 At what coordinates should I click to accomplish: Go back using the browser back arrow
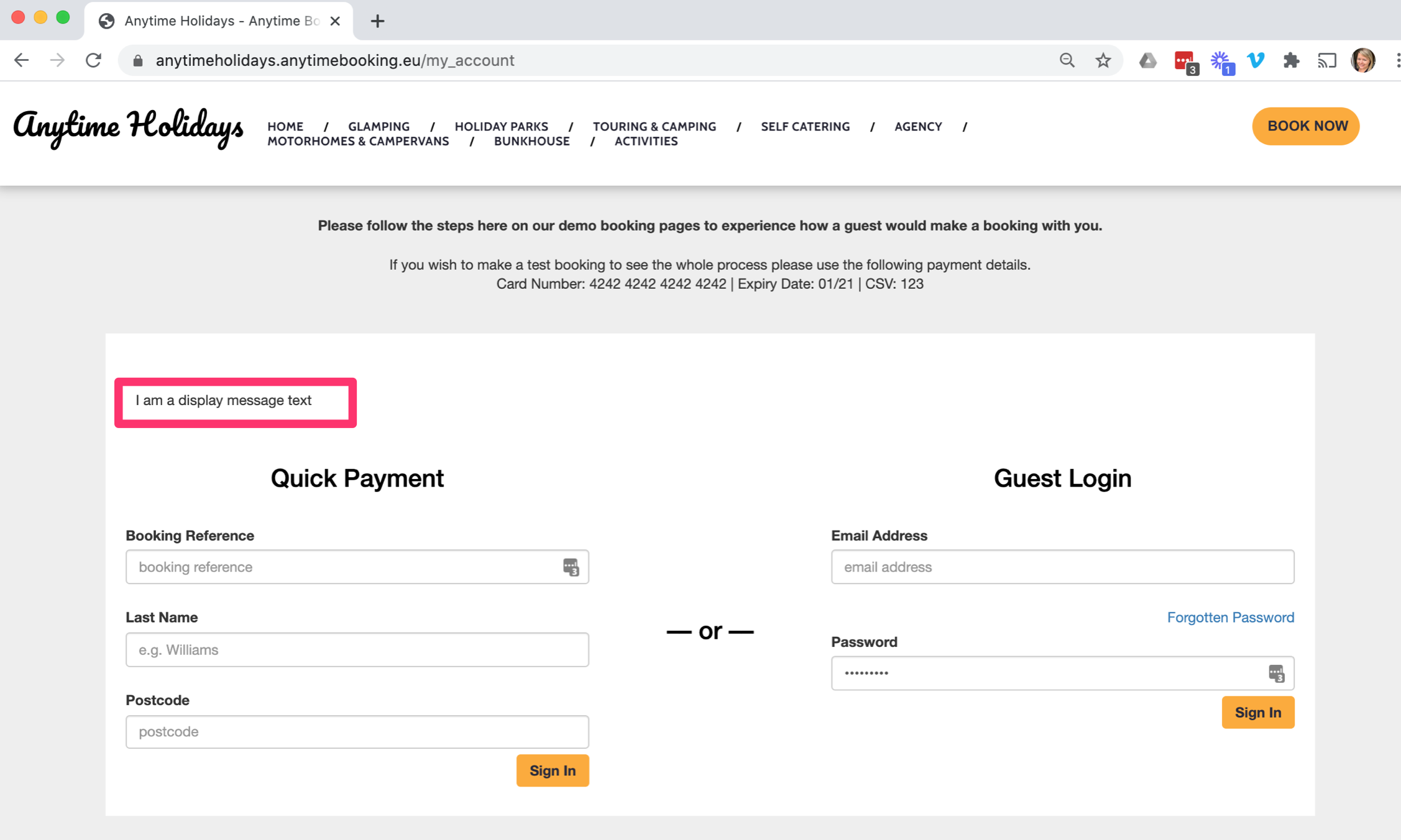(22, 60)
